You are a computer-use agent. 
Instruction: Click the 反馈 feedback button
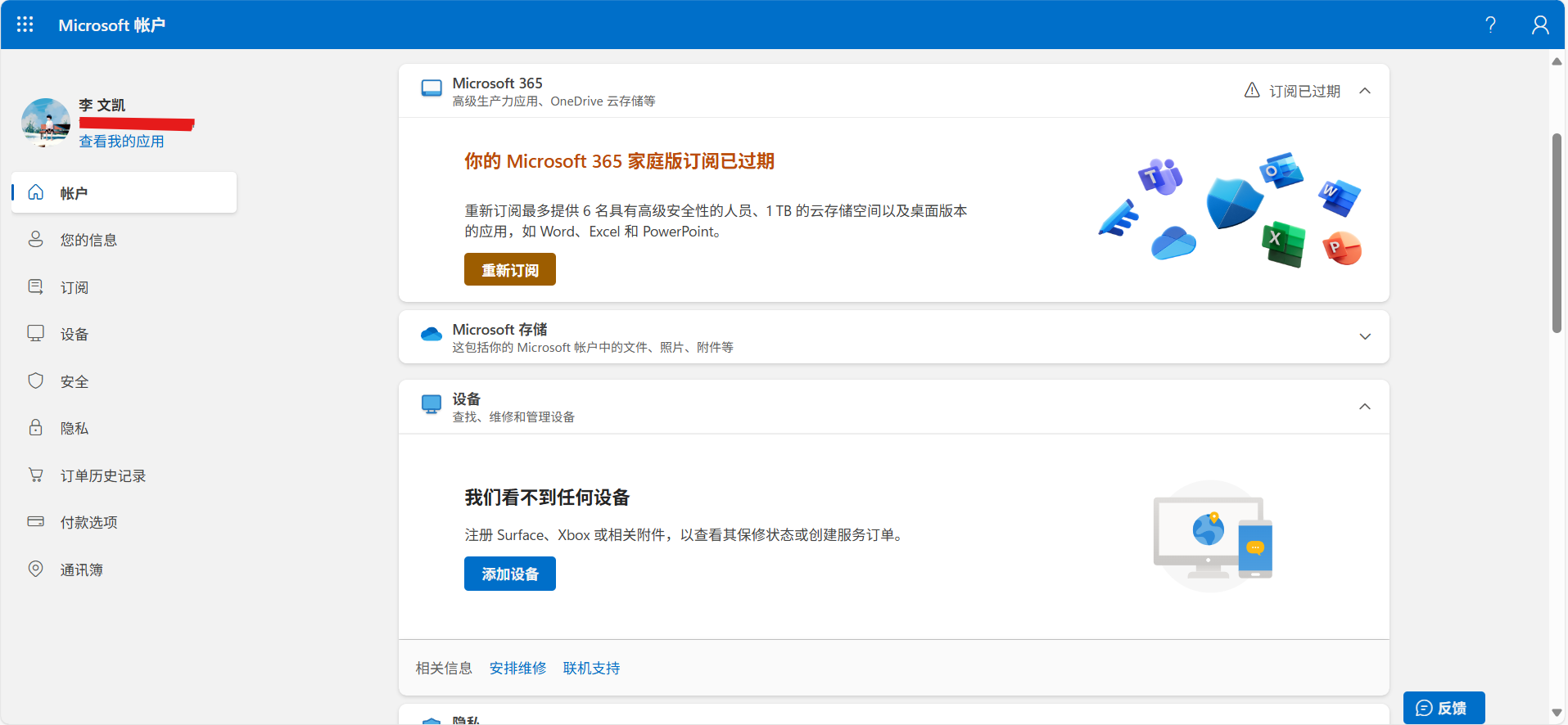(1444, 708)
